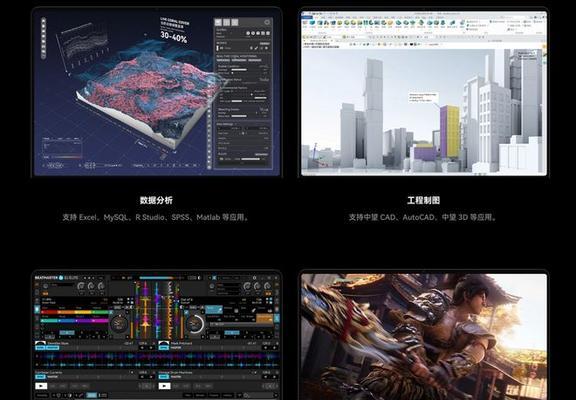Click the purple track waveform overview in BEATMASTER
576x400 pixels.
(x=157, y=356)
